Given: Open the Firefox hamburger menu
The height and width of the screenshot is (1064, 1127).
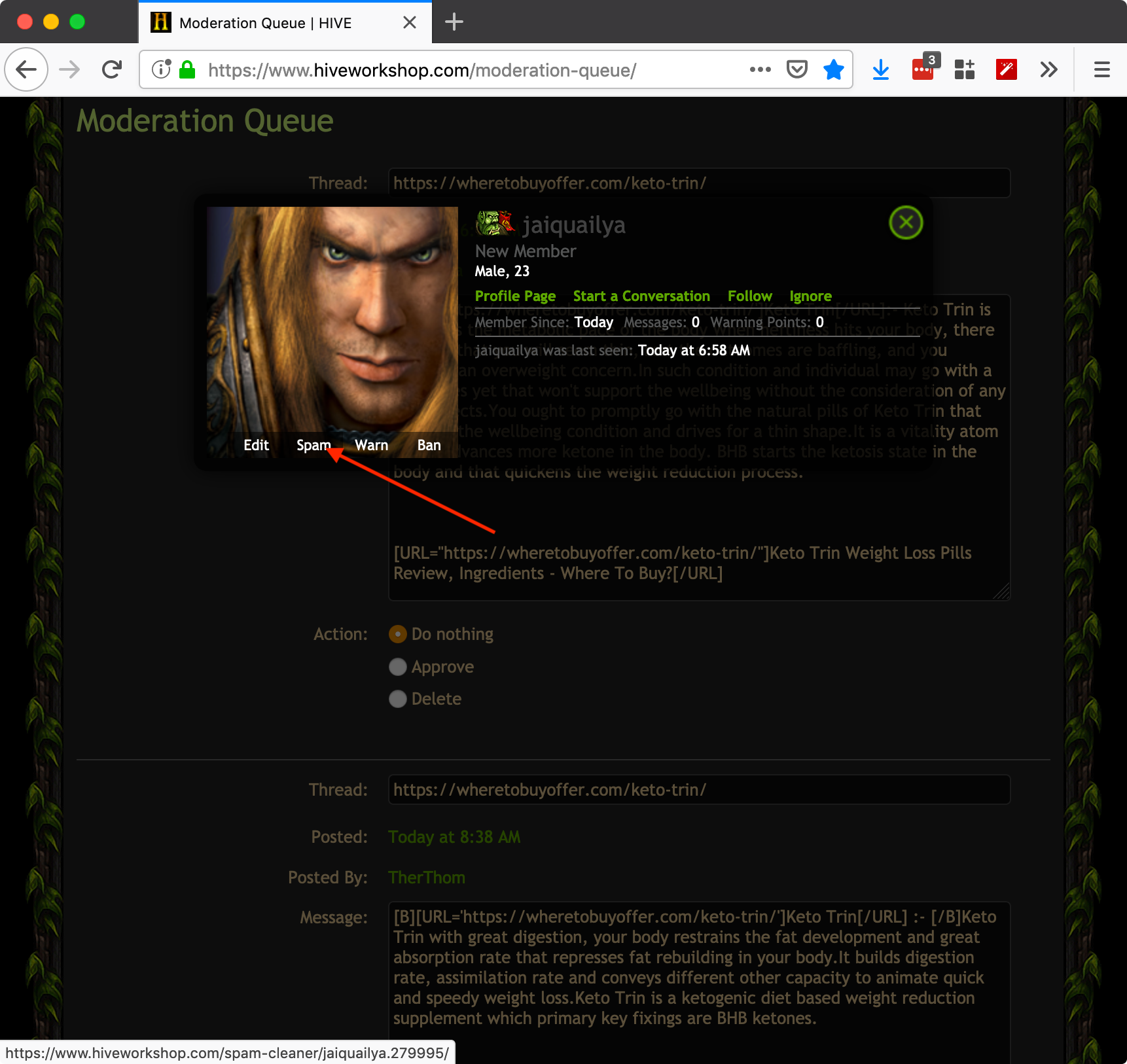Looking at the screenshot, I should (1102, 69).
